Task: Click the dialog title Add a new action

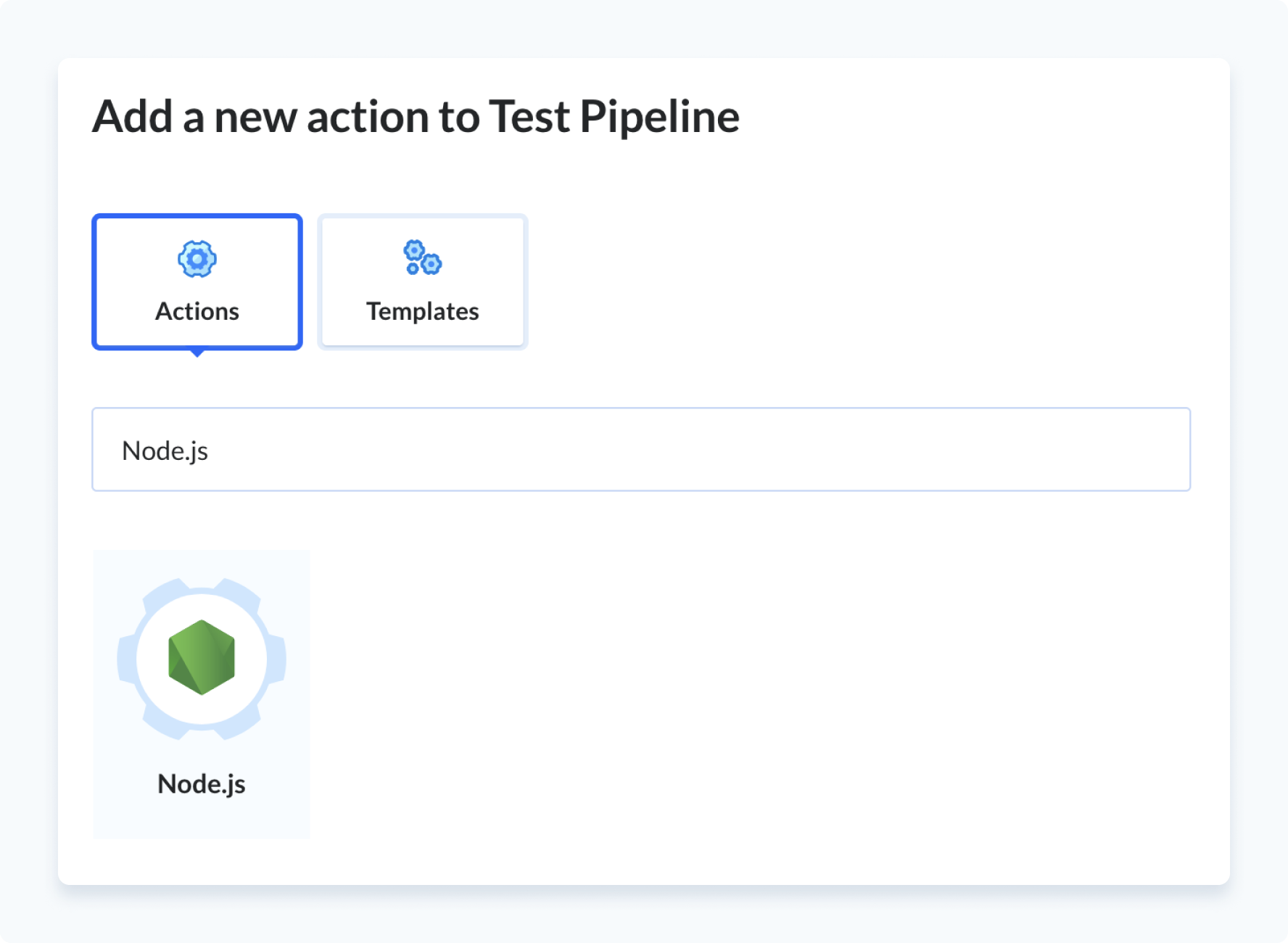Action: [415, 116]
